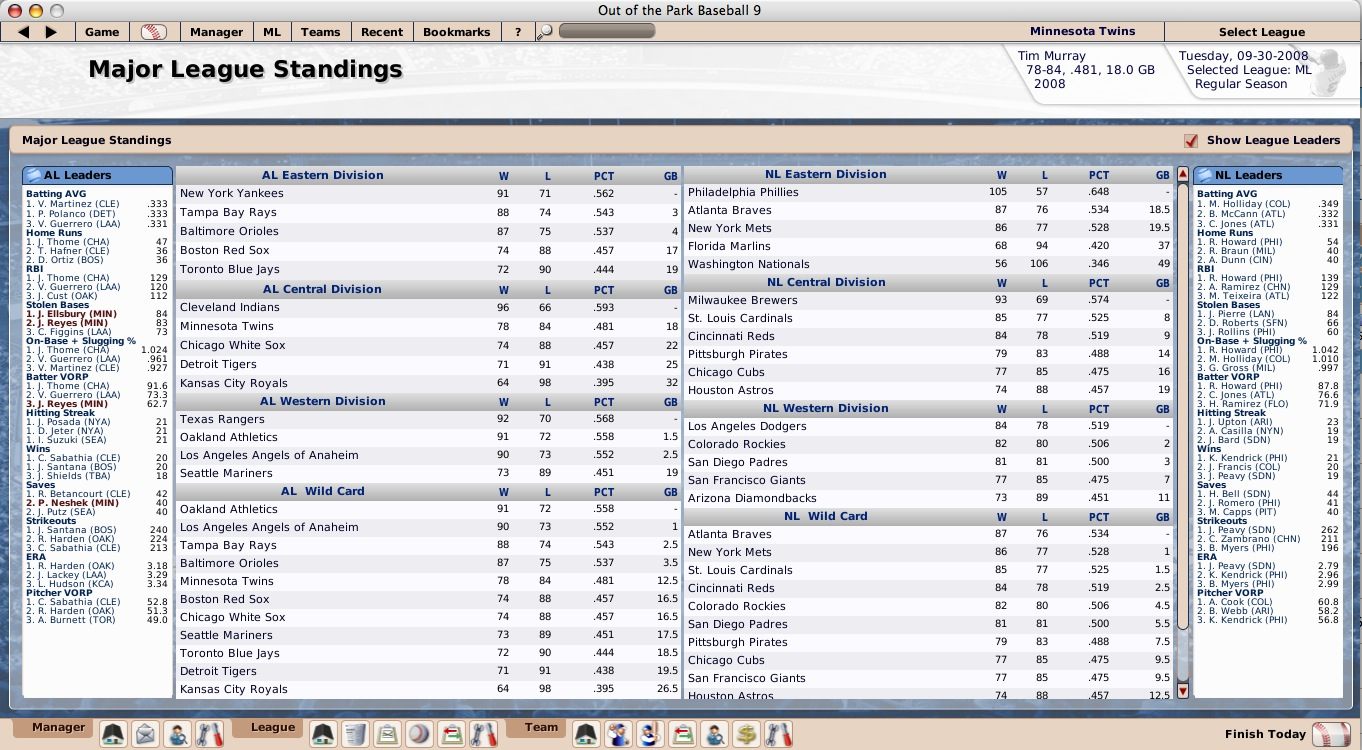The width and height of the screenshot is (1362, 750).
Task: Open the manager mail envelope icon
Action: click(146, 735)
